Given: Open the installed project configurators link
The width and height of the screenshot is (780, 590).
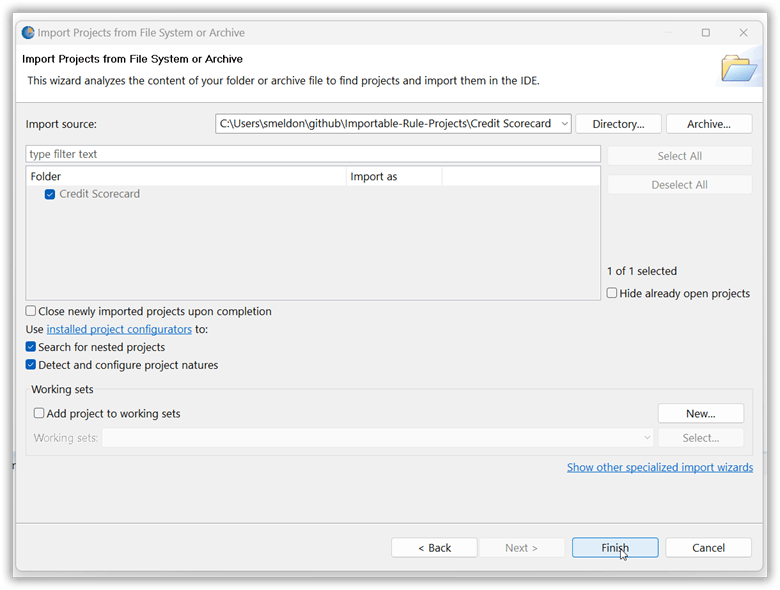Looking at the screenshot, I should pos(119,329).
